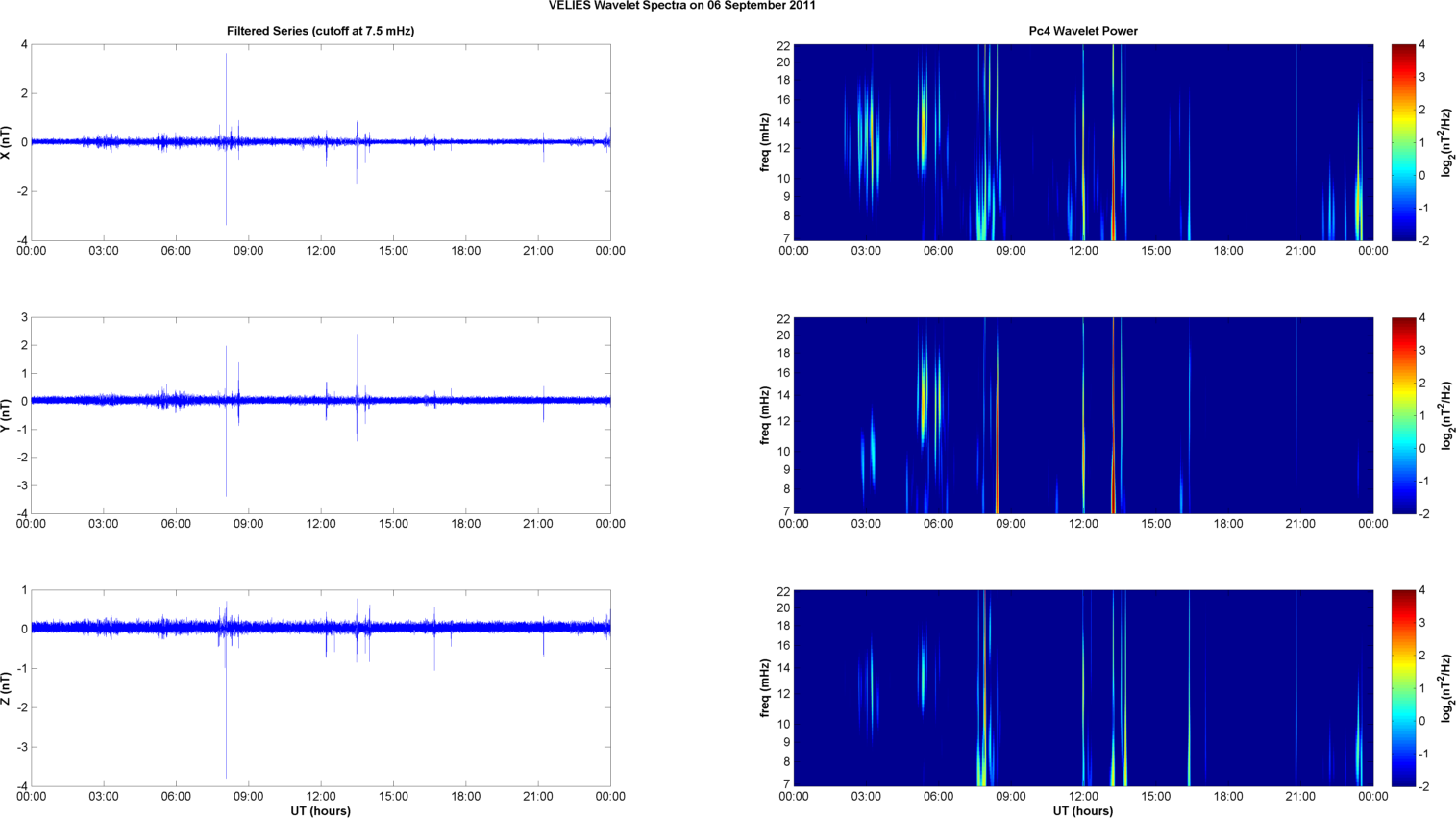Click the 18:00 tick under the top spectrogram
The image size is (1456, 818).
point(1227,251)
